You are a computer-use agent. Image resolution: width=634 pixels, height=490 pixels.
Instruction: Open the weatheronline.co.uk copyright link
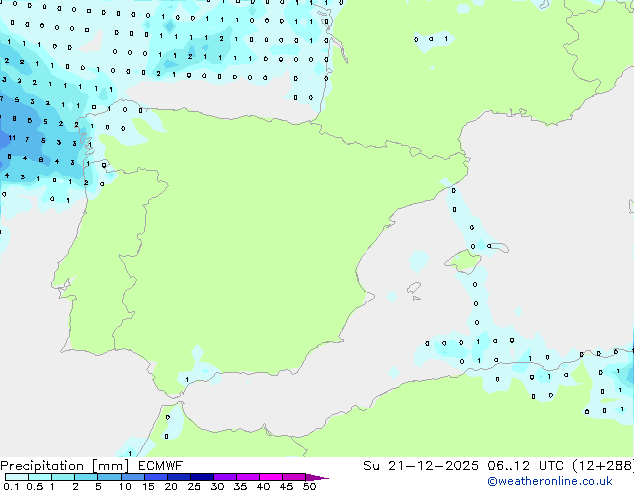[x=550, y=481]
